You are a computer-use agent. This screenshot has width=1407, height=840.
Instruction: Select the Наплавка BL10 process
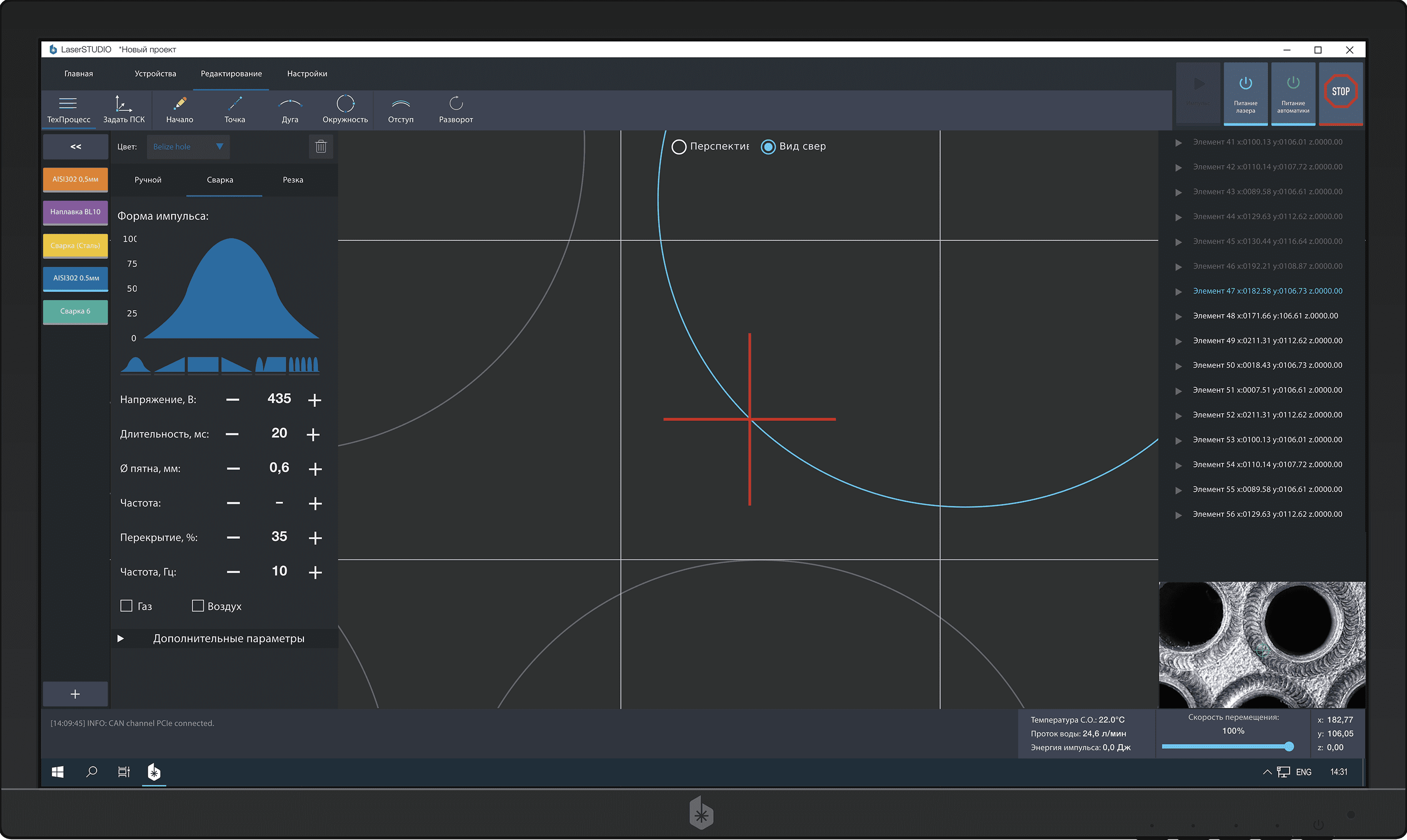pyautogui.click(x=75, y=212)
